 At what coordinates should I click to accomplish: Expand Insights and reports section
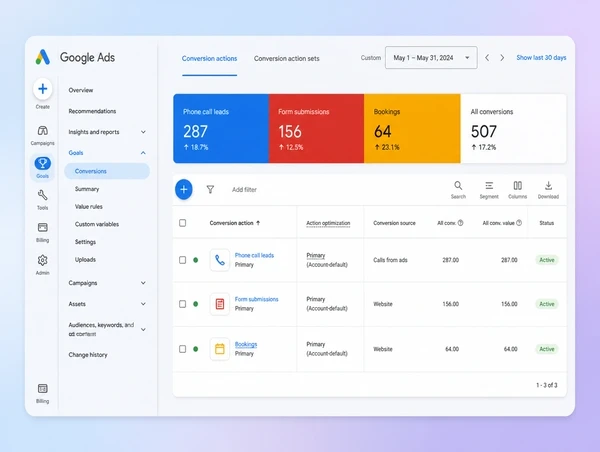(143, 132)
